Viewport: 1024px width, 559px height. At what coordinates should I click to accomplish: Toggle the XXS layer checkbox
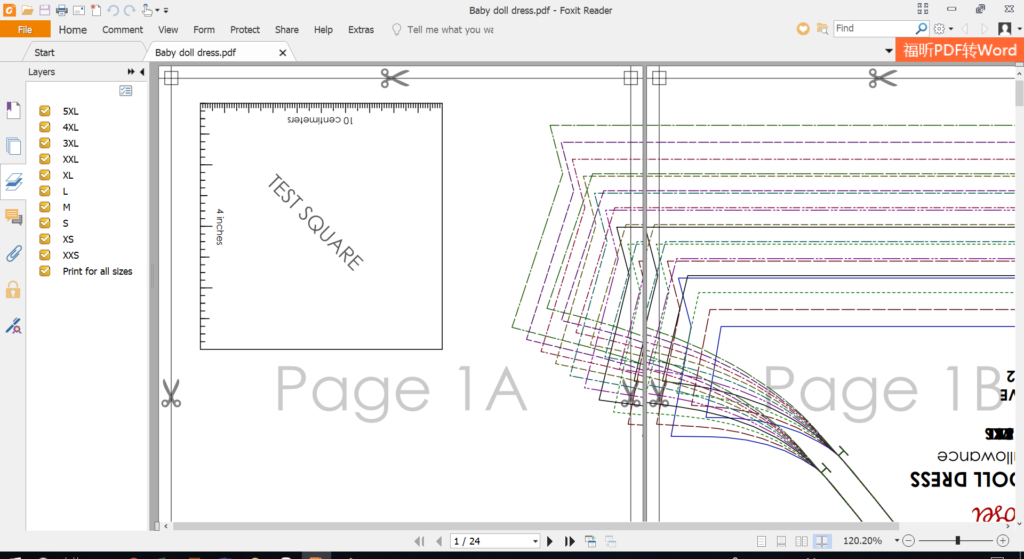(x=44, y=255)
